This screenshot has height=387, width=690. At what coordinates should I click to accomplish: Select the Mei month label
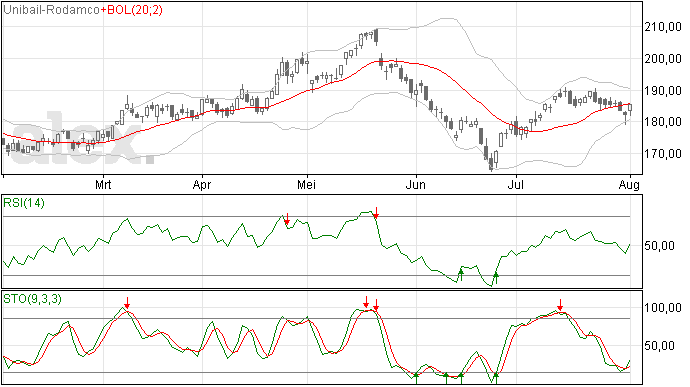(306, 184)
